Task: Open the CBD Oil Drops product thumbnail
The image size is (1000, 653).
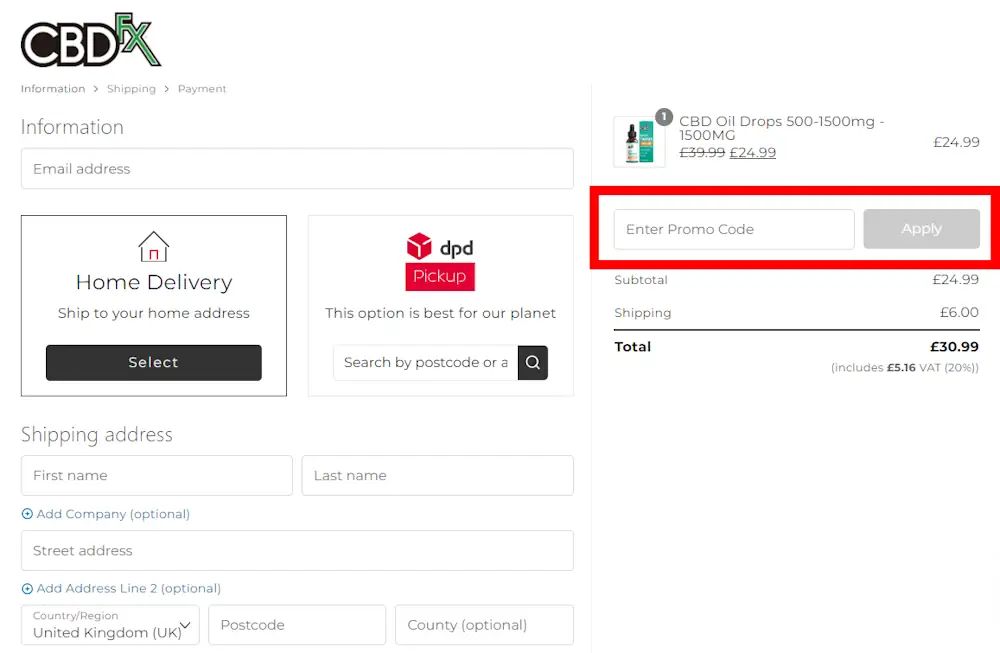Action: (x=639, y=142)
